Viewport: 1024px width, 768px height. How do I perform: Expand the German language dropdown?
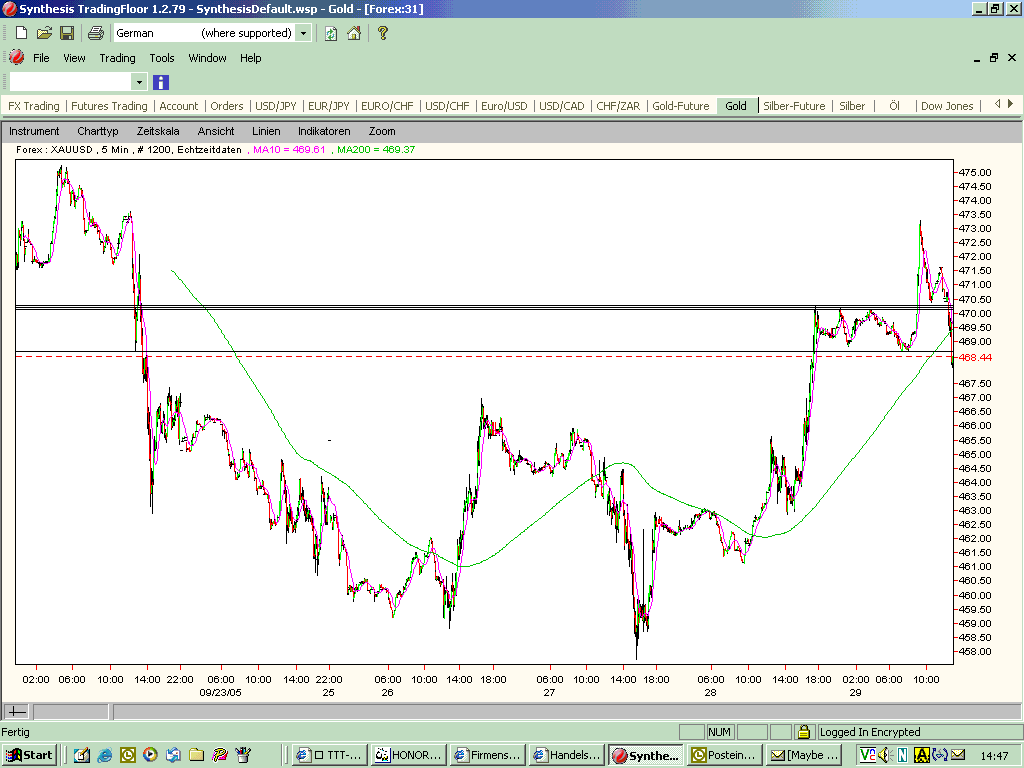click(x=303, y=33)
